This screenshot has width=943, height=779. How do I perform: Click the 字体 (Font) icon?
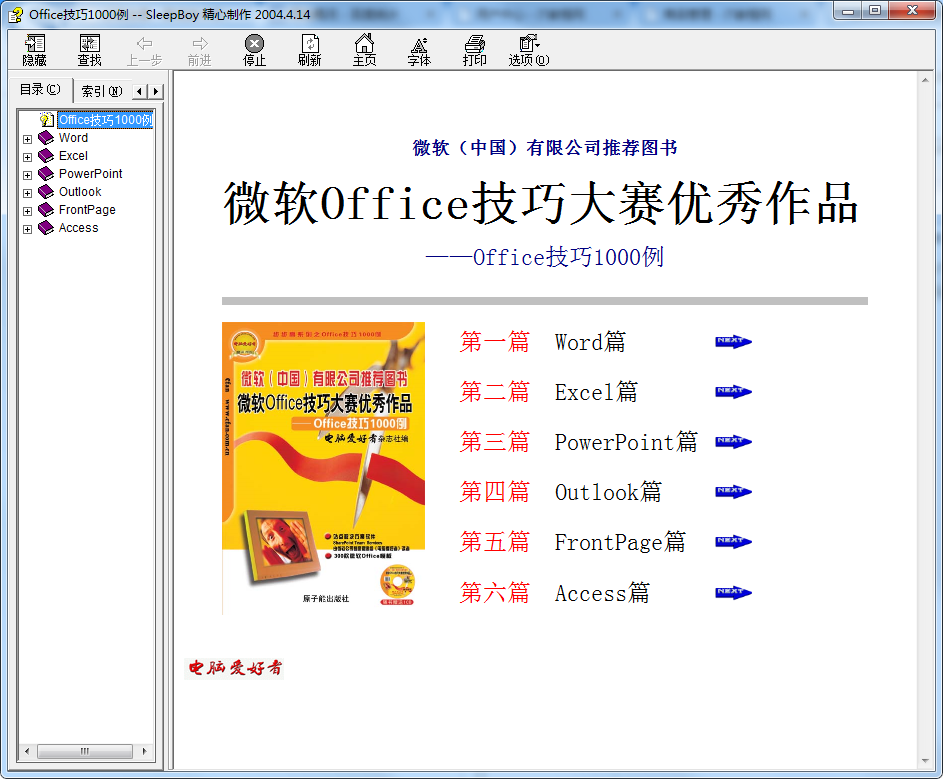pos(418,49)
